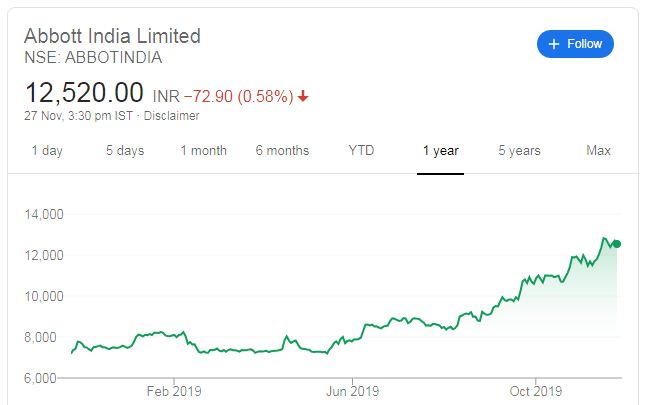Select the Max range tab
This screenshot has width=648, height=405.
(598, 151)
